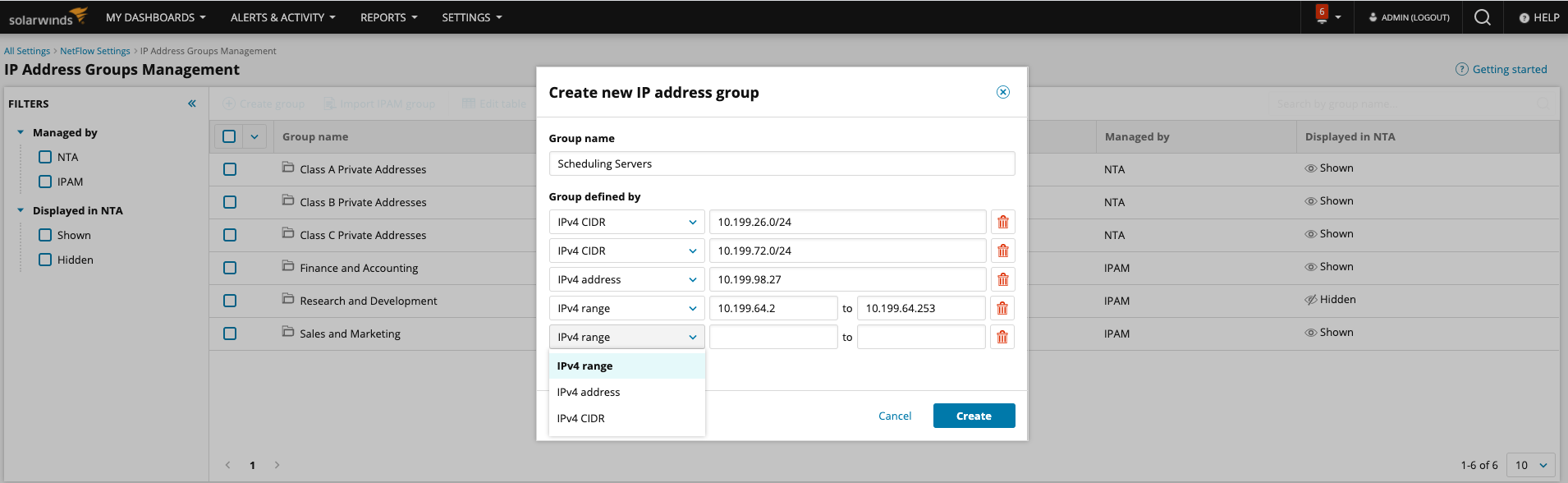Click the notifications bell with badge
This screenshot has height=483, width=1568.
[x=1322, y=16]
